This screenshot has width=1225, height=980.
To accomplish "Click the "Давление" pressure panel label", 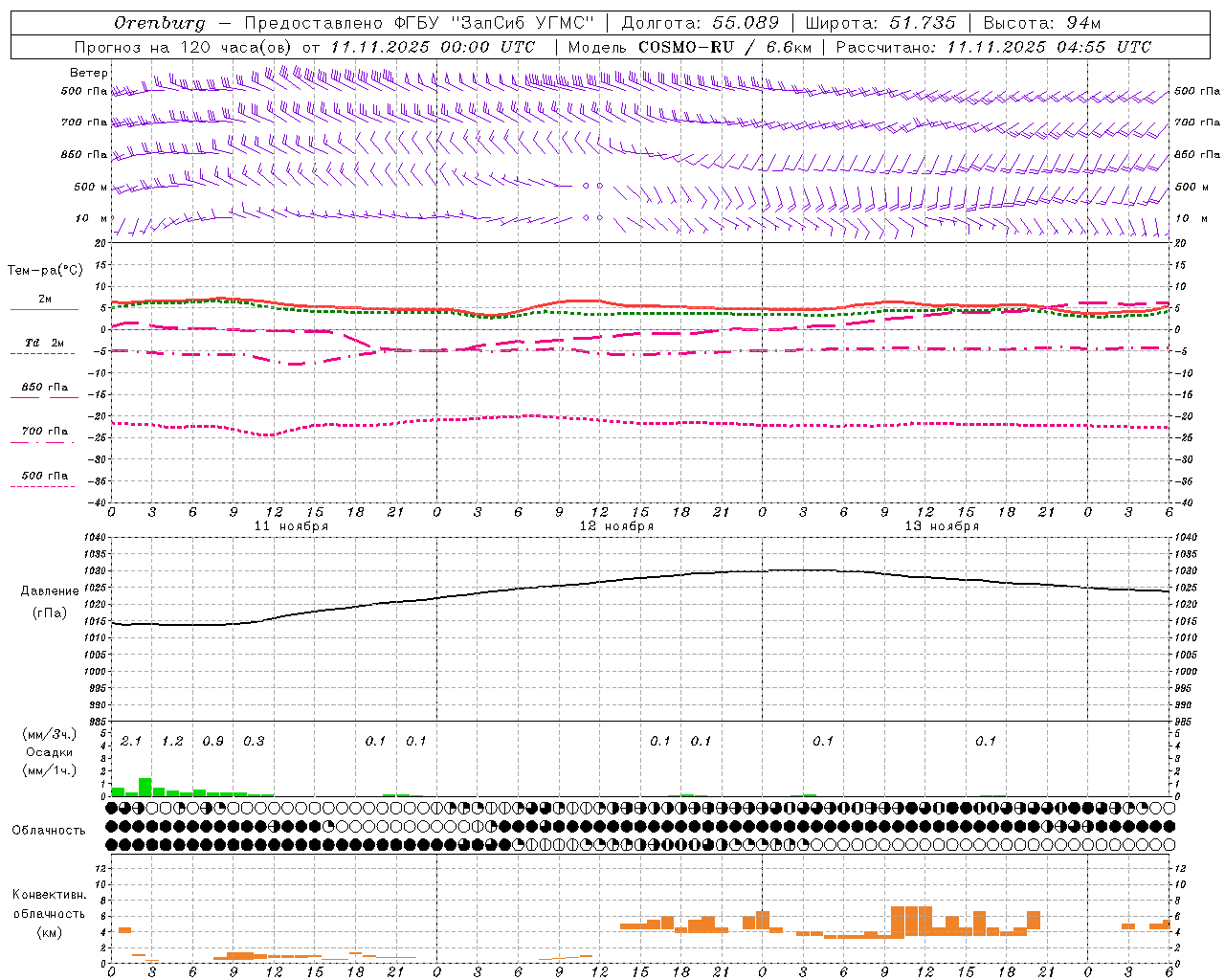I will (50, 590).
